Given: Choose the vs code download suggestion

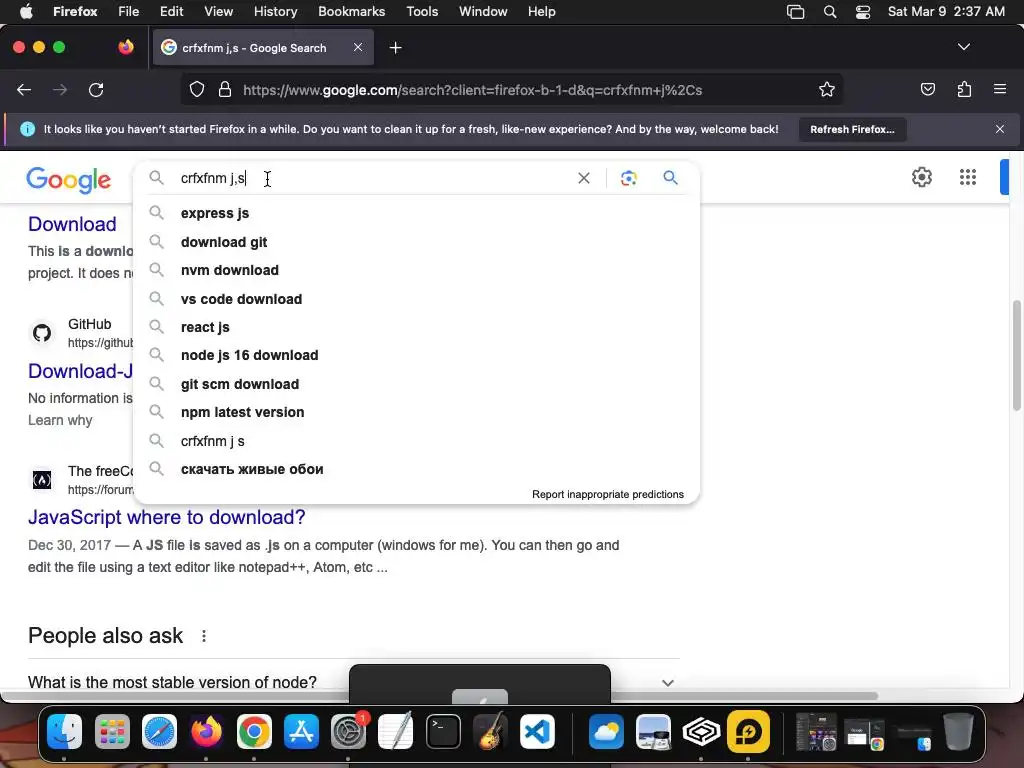Looking at the screenshot, I should 416,299.
